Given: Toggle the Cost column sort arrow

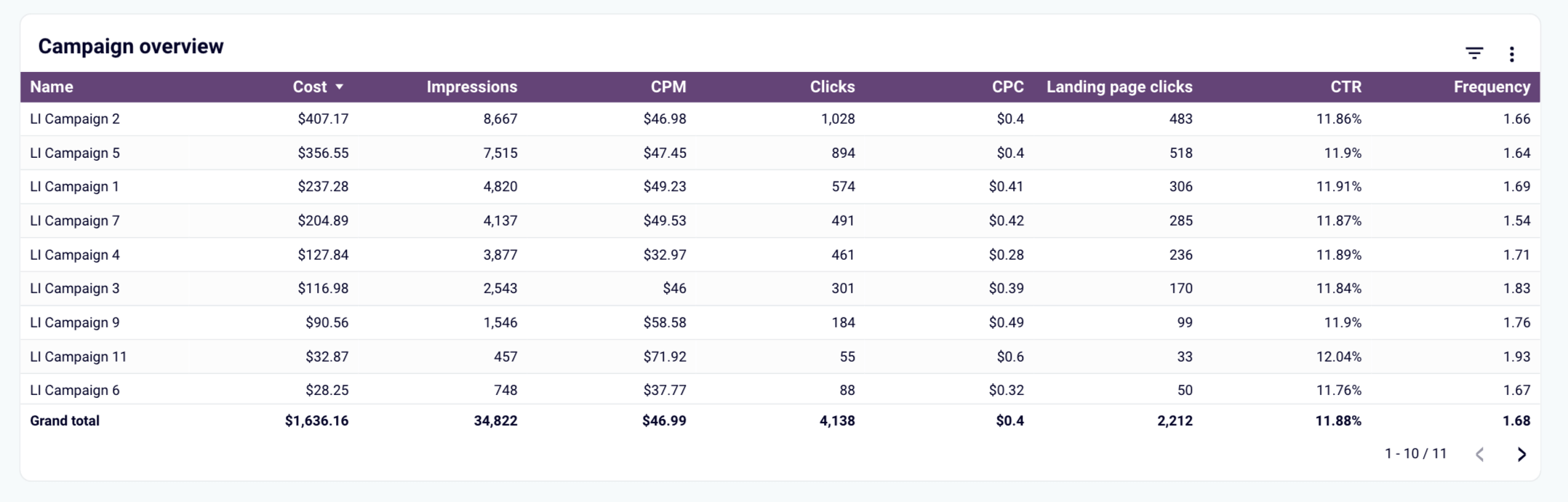Looking at the screenshot, I should coord(339,87).
